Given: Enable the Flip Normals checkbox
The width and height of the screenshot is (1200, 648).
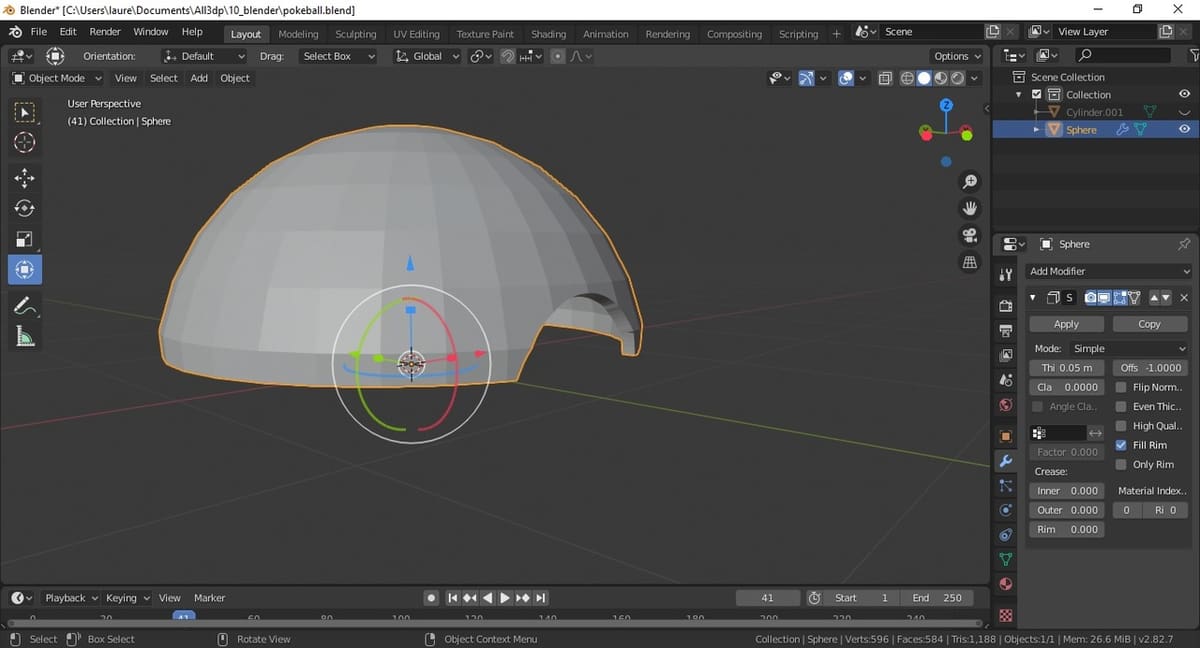Looking at the screenshot, I should point(1121,387).
